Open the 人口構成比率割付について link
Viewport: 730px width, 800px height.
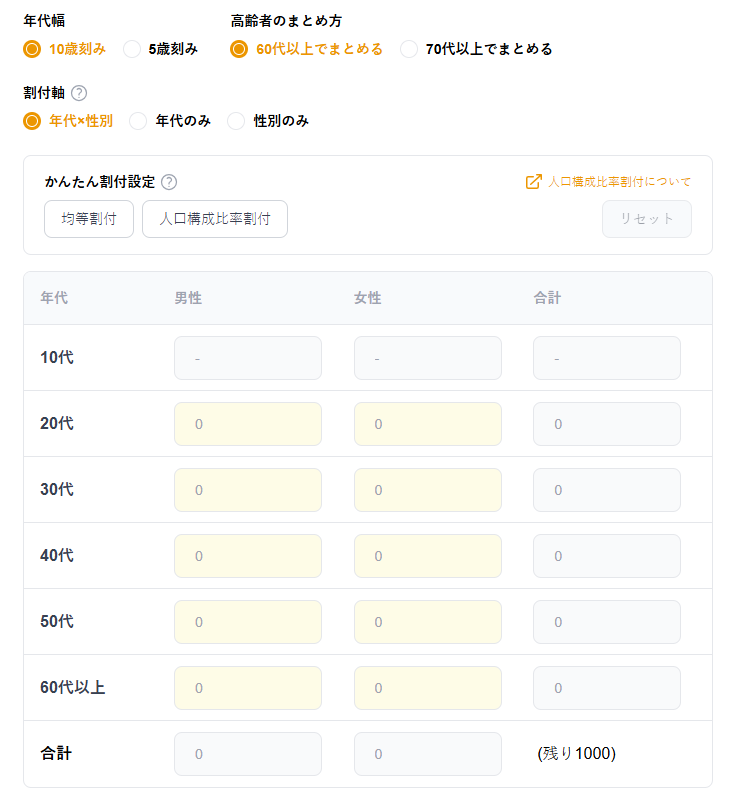tap(620, 182)
